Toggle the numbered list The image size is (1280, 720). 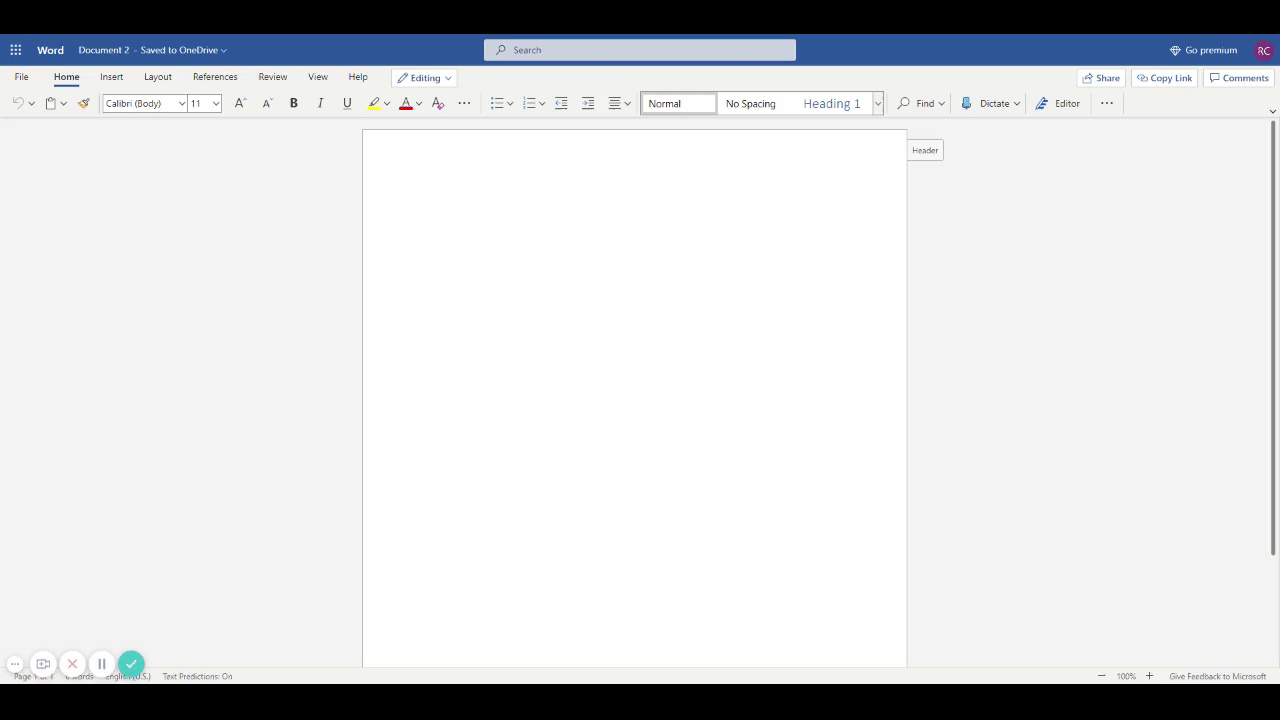tap(530, 103)
